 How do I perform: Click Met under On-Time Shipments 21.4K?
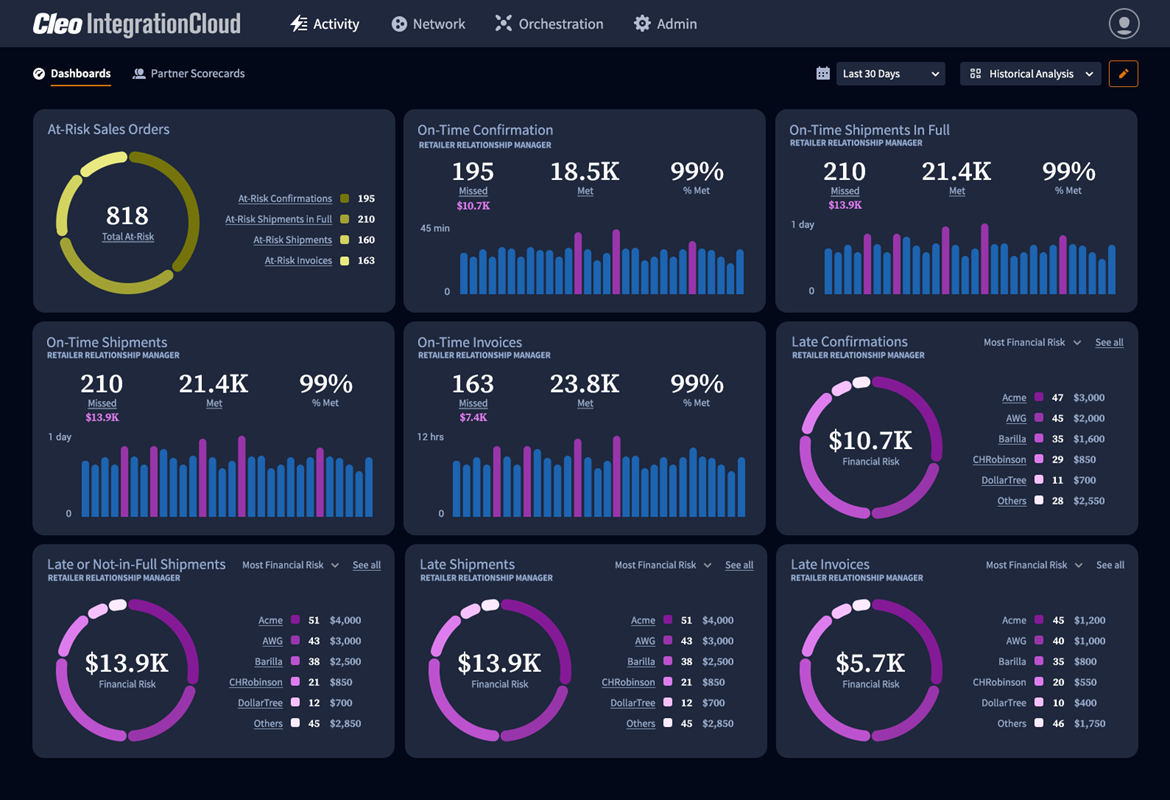214,403
